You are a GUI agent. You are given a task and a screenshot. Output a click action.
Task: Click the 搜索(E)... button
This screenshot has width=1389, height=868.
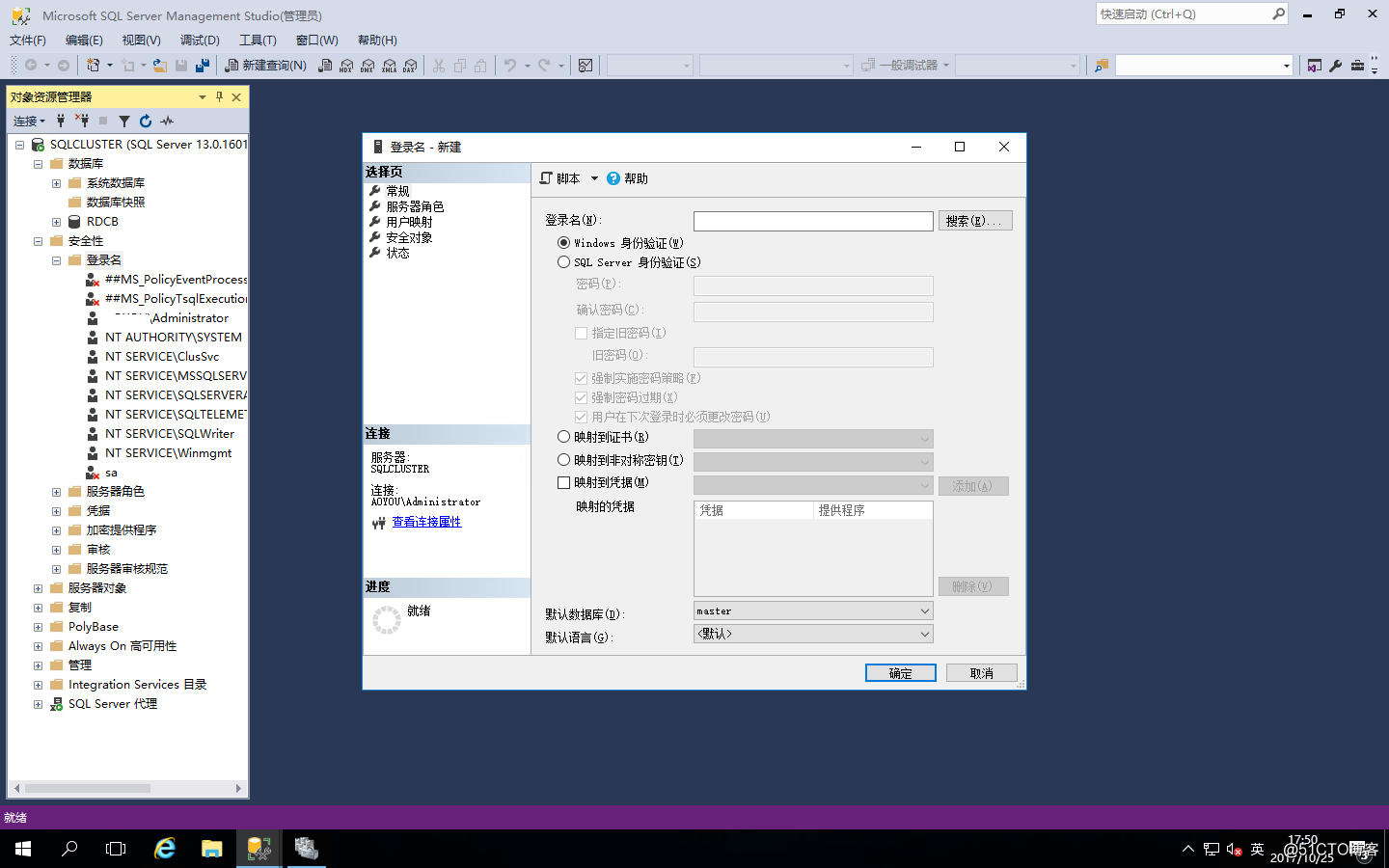click(975, 221)
